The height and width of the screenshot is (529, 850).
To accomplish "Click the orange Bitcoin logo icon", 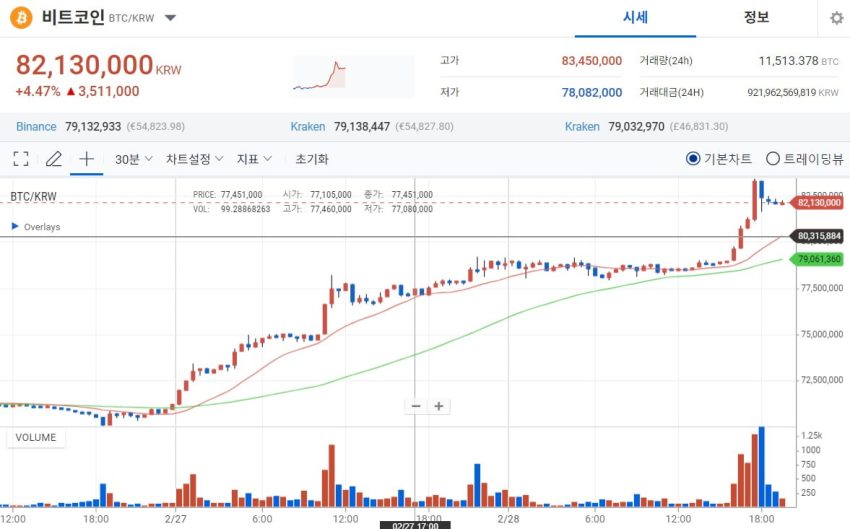I will (x=21, y=17).
